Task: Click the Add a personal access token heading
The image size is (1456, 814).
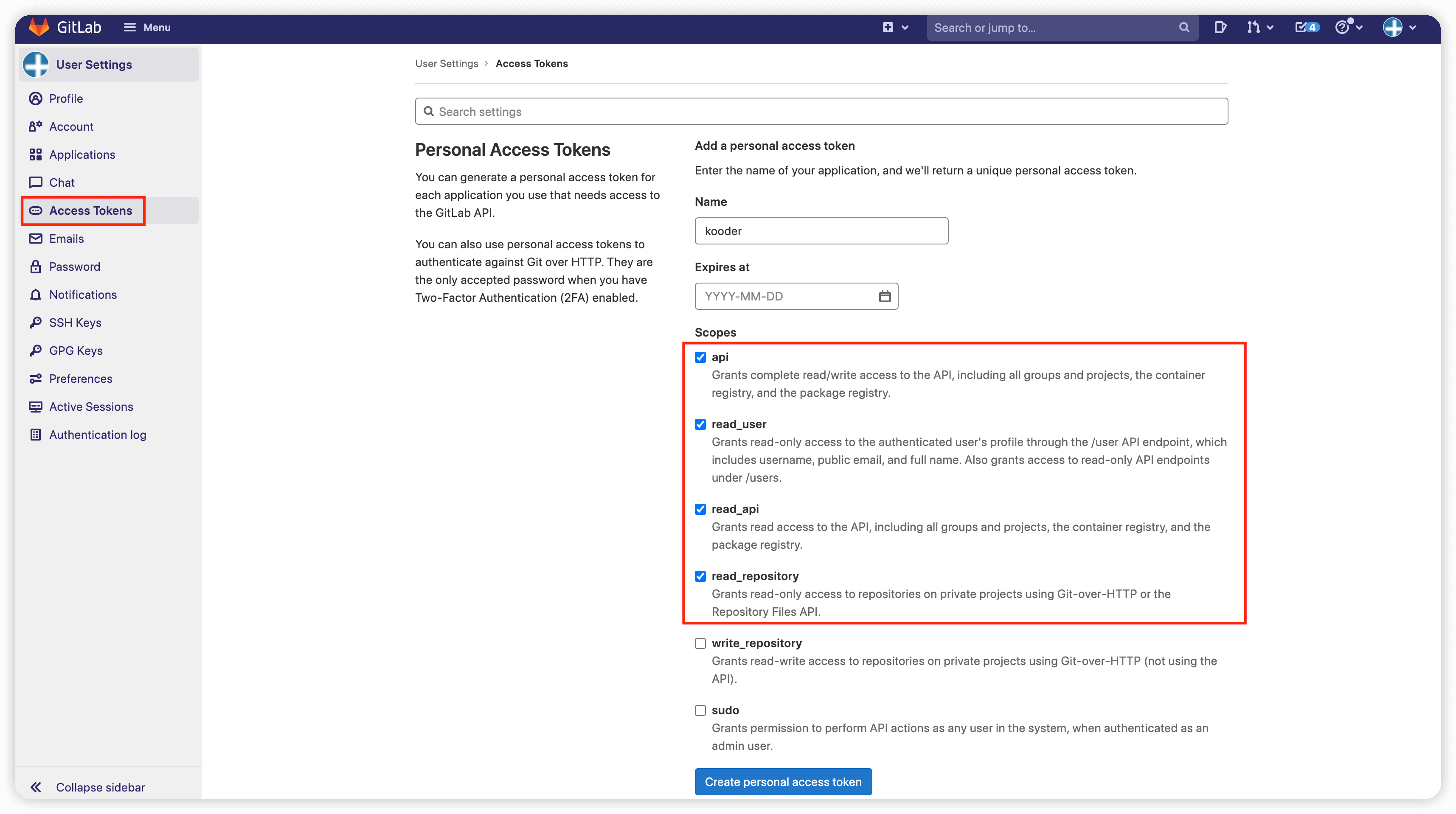Action: coord(774,145)
